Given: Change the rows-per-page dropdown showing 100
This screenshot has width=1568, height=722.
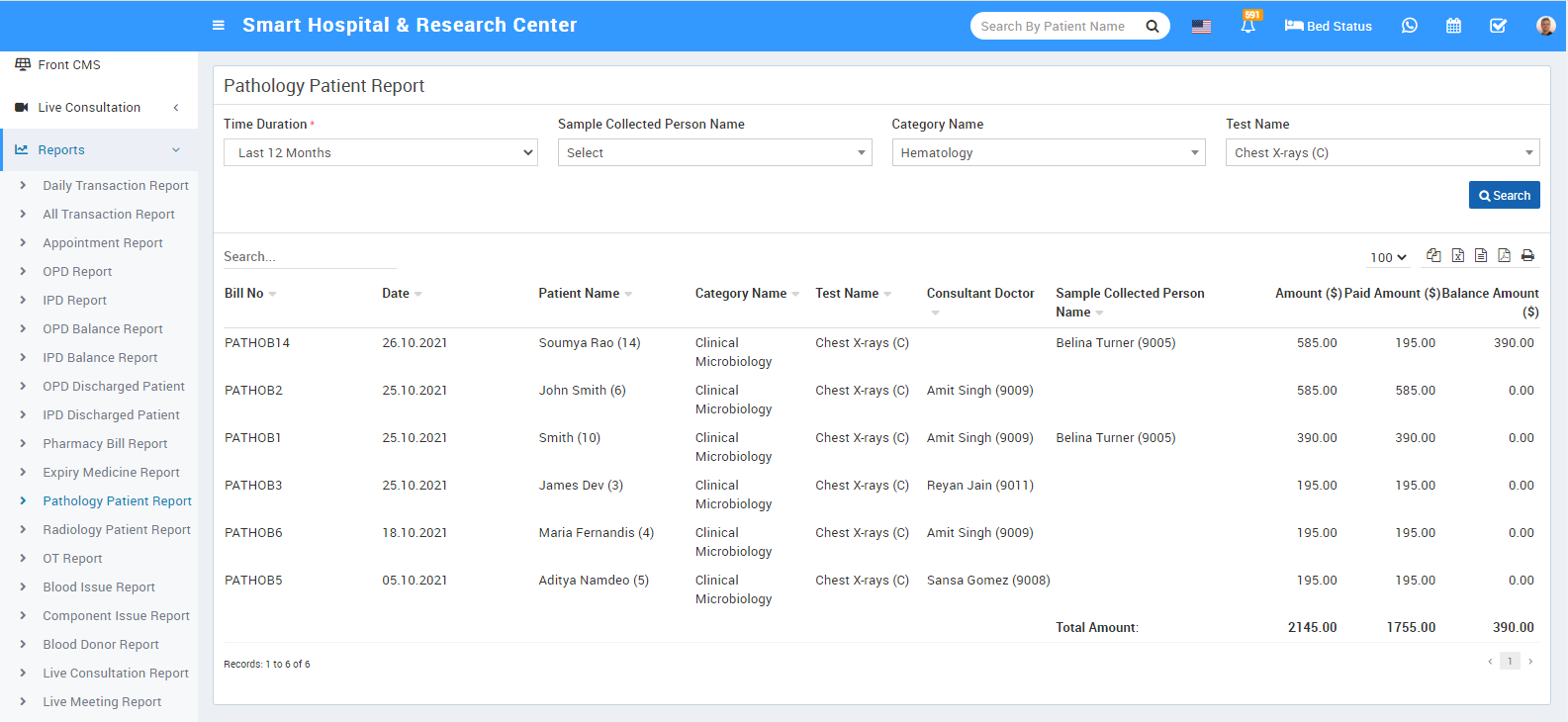Looking at the screenshot, I should (x=1388, y=257).
